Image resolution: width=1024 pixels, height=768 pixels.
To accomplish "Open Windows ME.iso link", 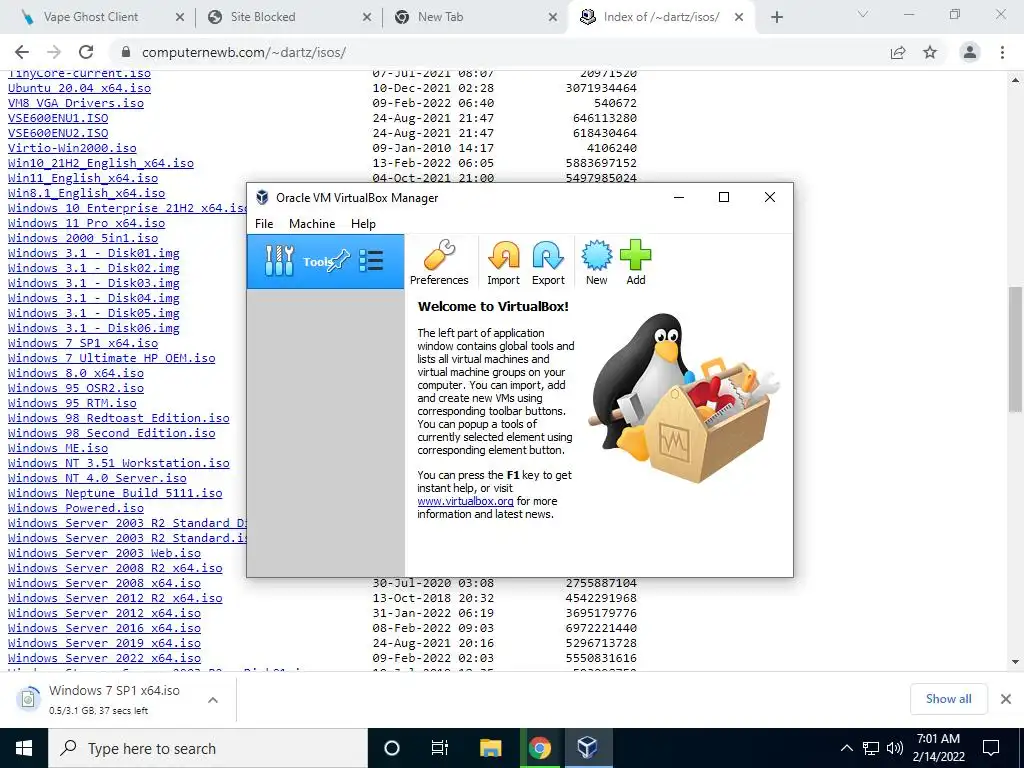I will tap(58, 448).
